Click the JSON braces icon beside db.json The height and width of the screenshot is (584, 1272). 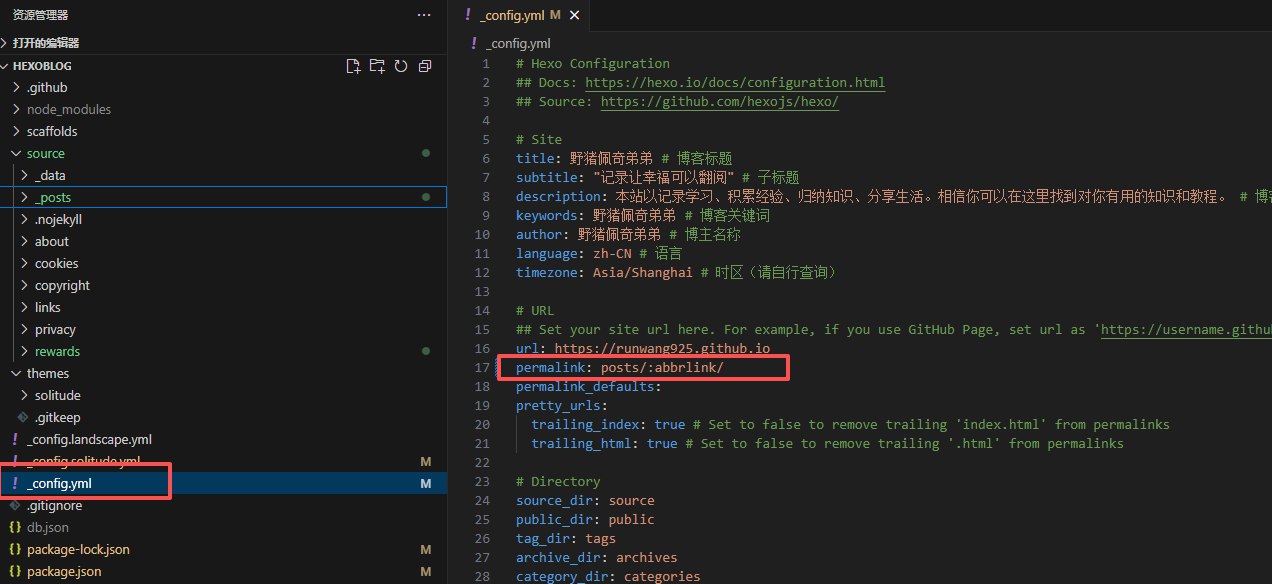click(x=15, y=527)
